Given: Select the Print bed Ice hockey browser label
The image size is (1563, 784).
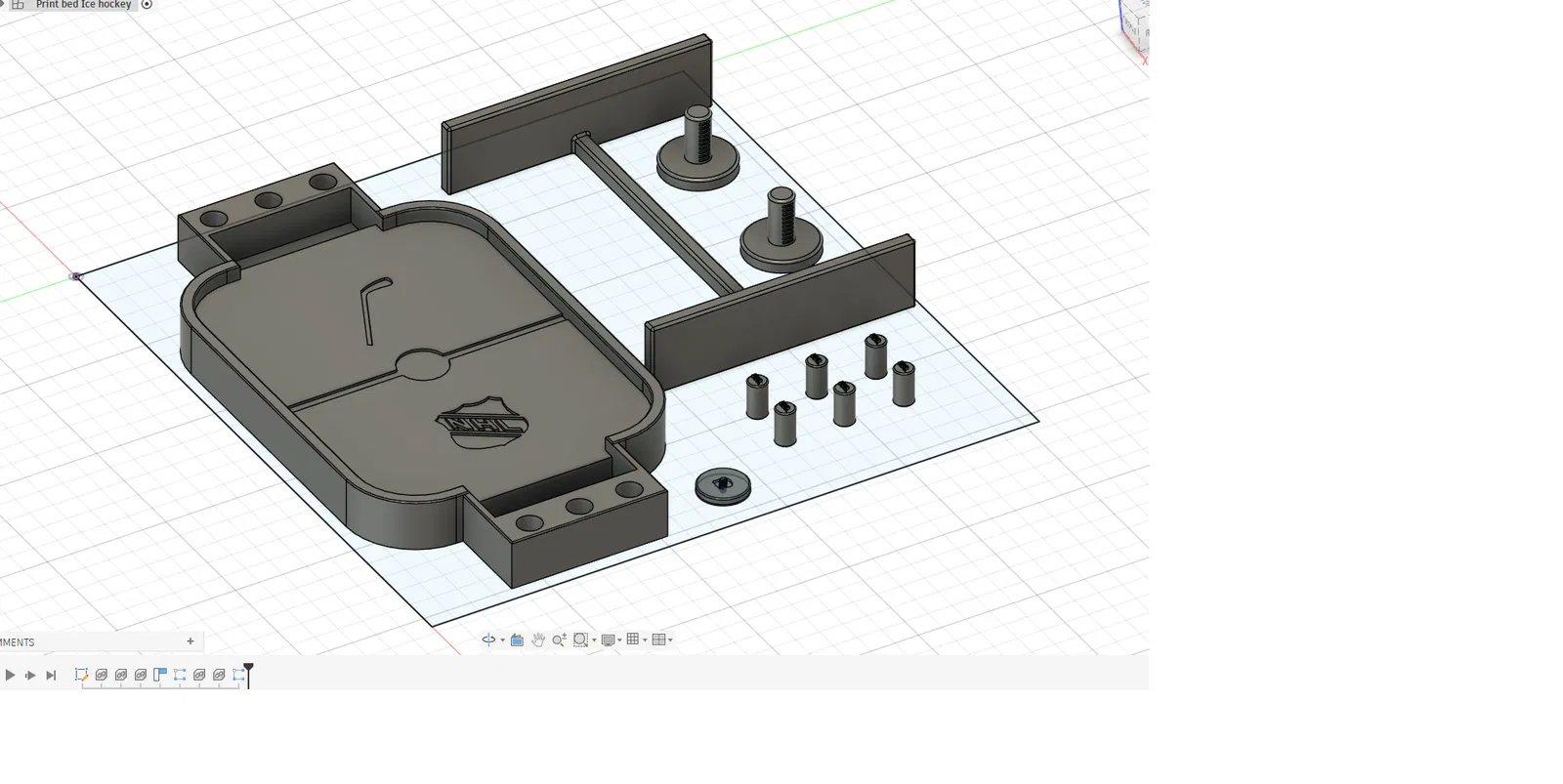Looking at the screenshot, I should coord(83,5).
